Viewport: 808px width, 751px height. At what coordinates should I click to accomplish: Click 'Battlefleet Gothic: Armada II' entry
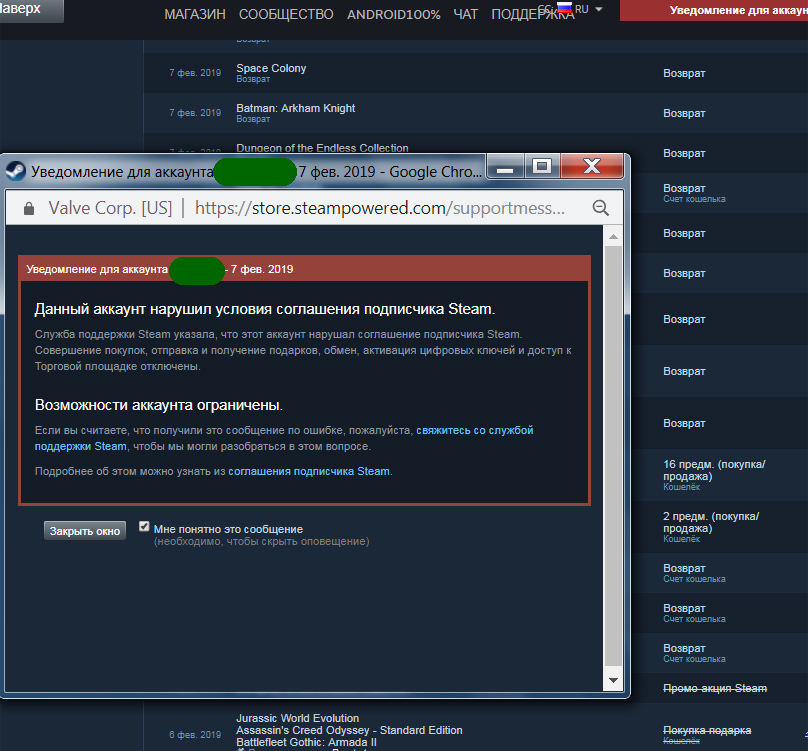[x=306, y=742]
